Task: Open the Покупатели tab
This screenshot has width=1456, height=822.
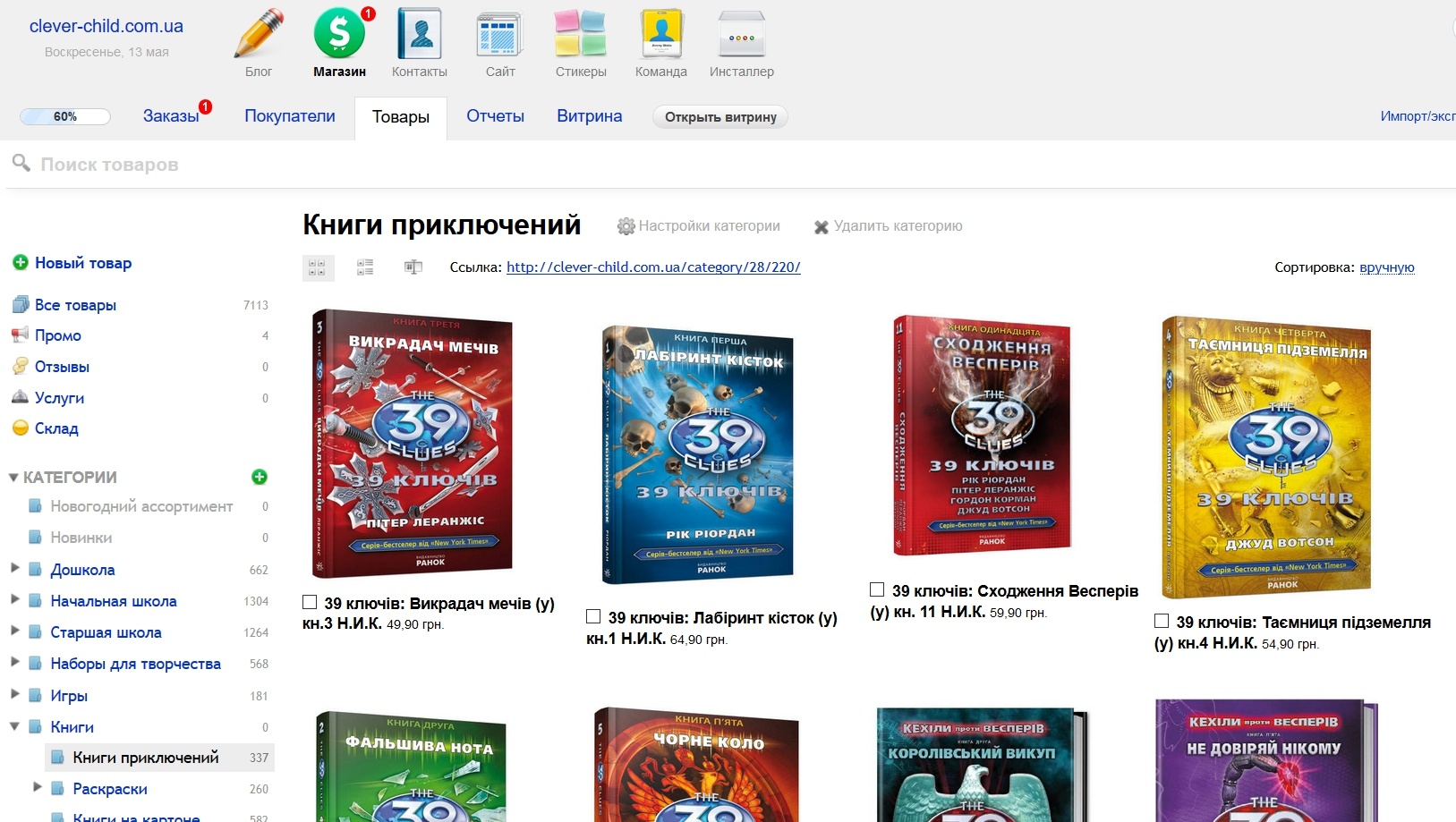Action: [290, 116]
